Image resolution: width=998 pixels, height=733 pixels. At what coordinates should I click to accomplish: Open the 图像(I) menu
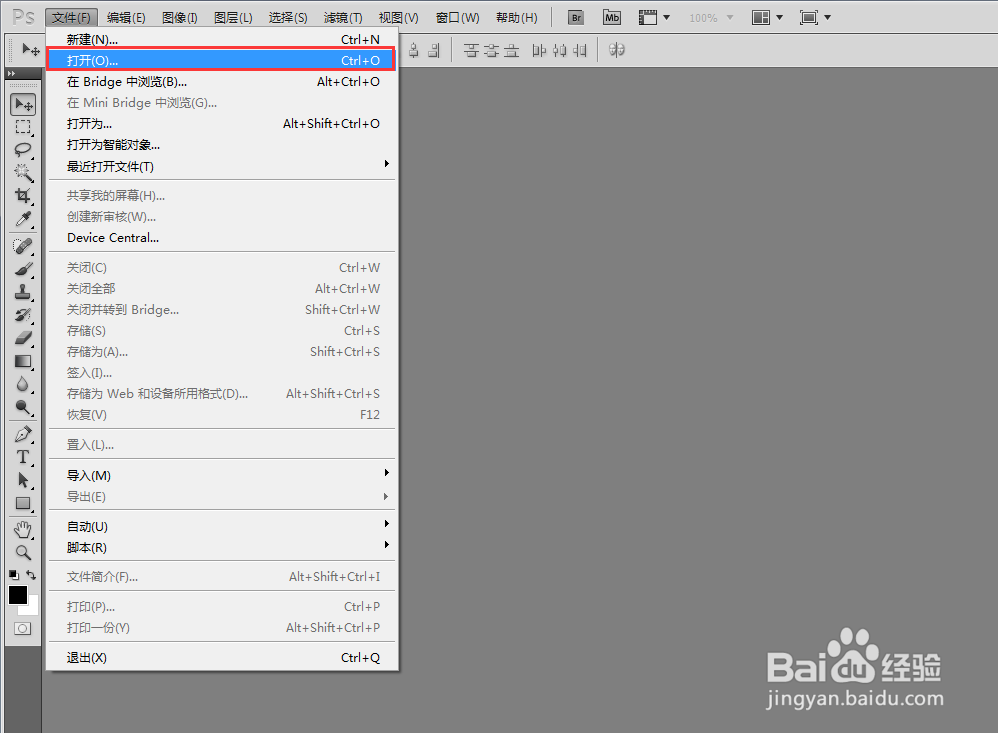(179, 18)
